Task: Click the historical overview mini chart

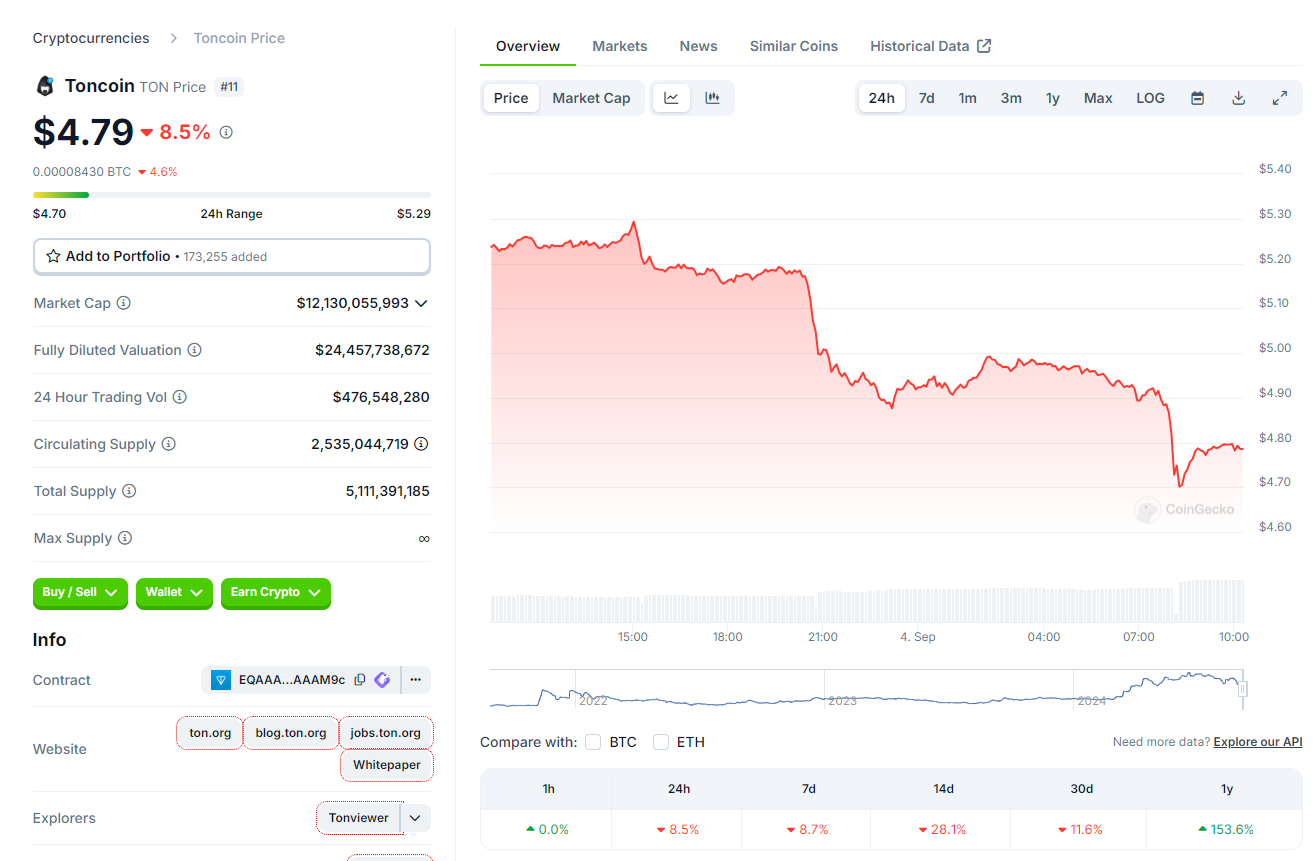Action: point(866,689)
